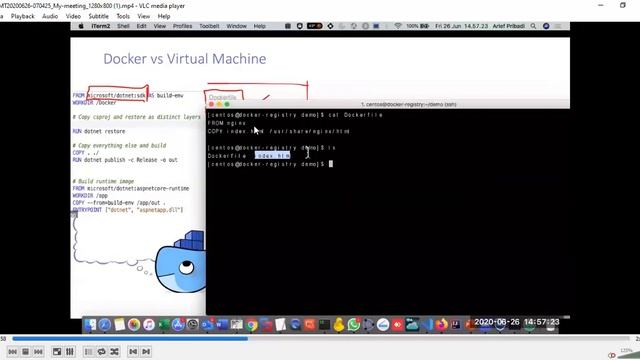Click the Fri 26 Jun clock
This screenshot has width=640, height=360.
click(x=462, y=26)
